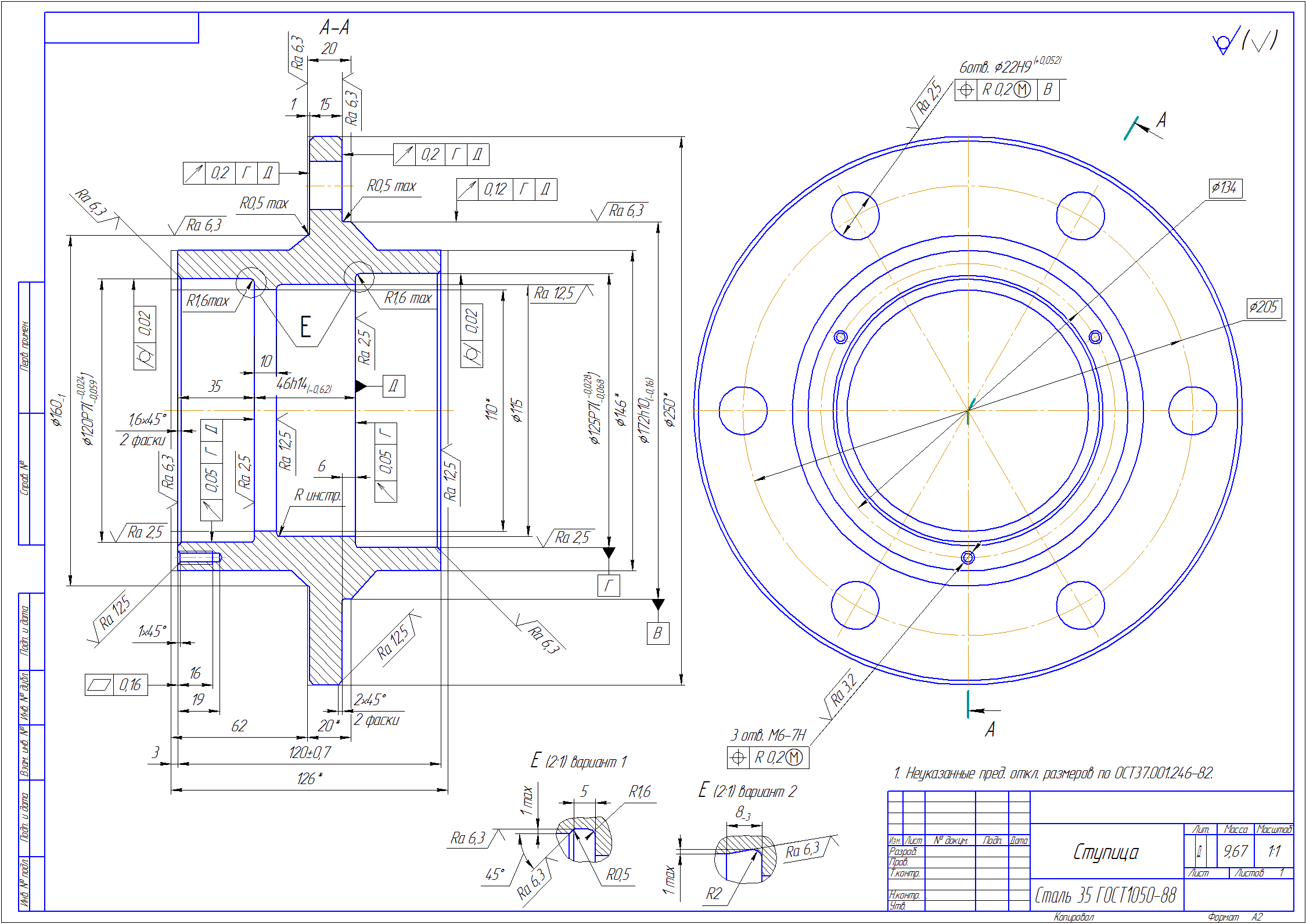Select the Масштаб column header
1306x924 pixels.
pos(1274,829)
